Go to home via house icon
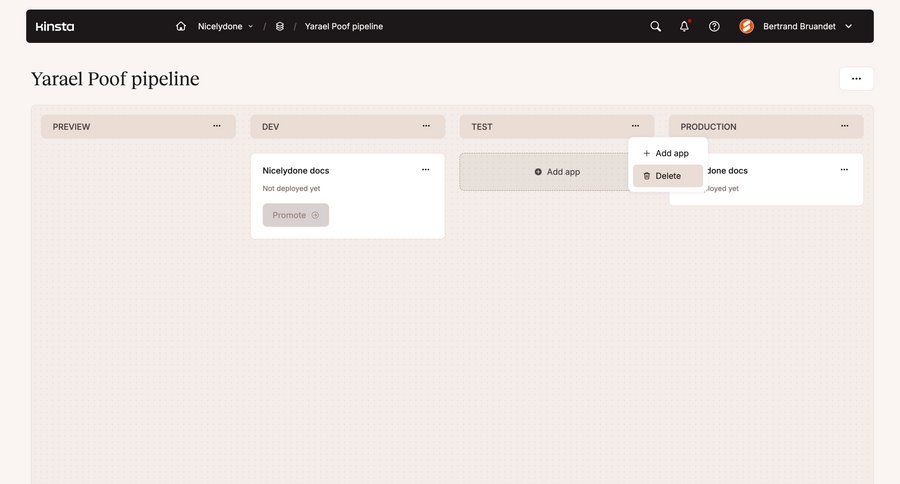 tap(181, 26)
